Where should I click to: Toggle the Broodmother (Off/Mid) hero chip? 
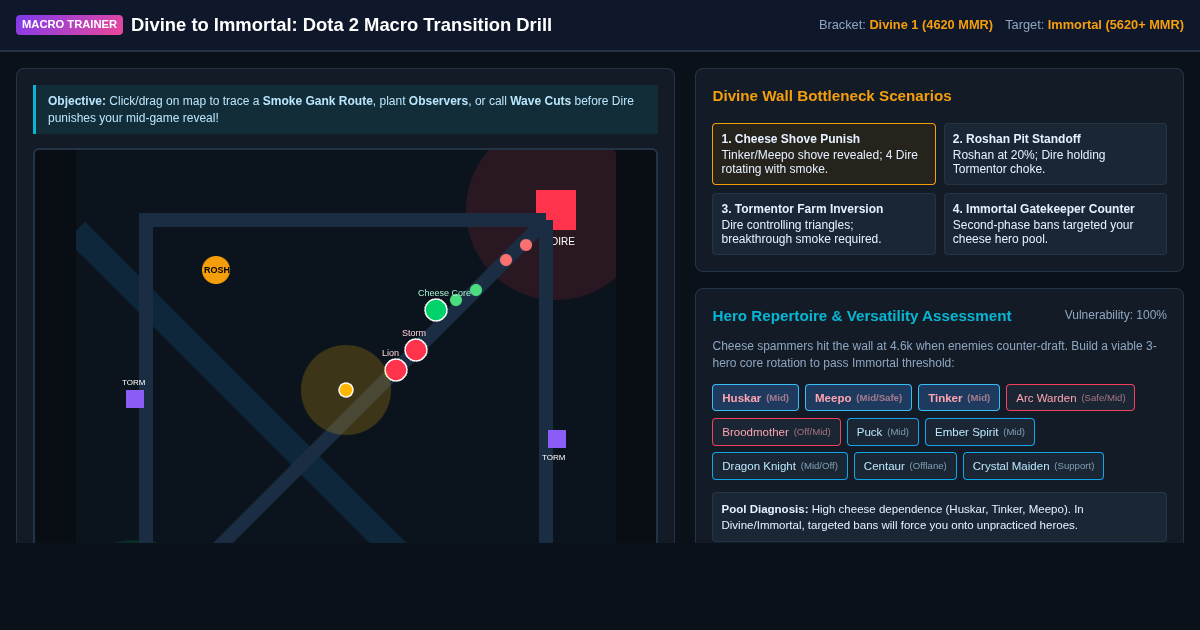click(x=776, y=432)
